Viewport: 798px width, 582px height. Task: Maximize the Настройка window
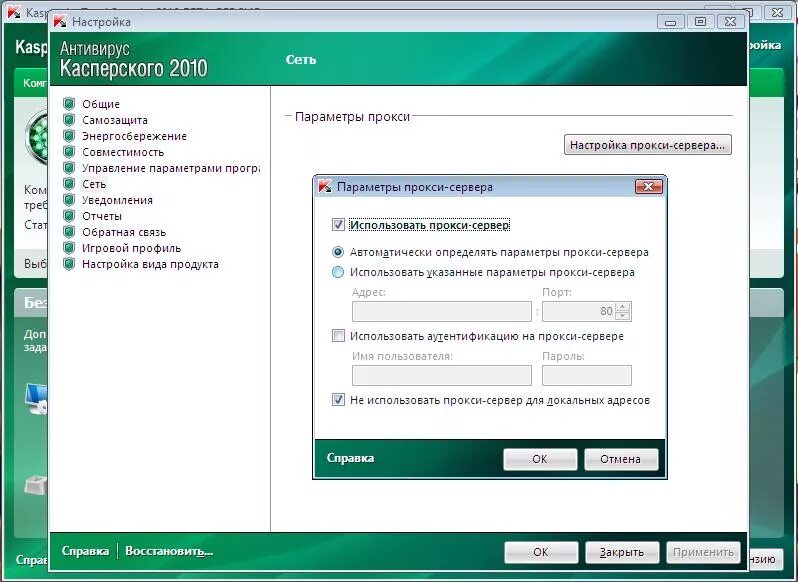(x=701, y=22)
